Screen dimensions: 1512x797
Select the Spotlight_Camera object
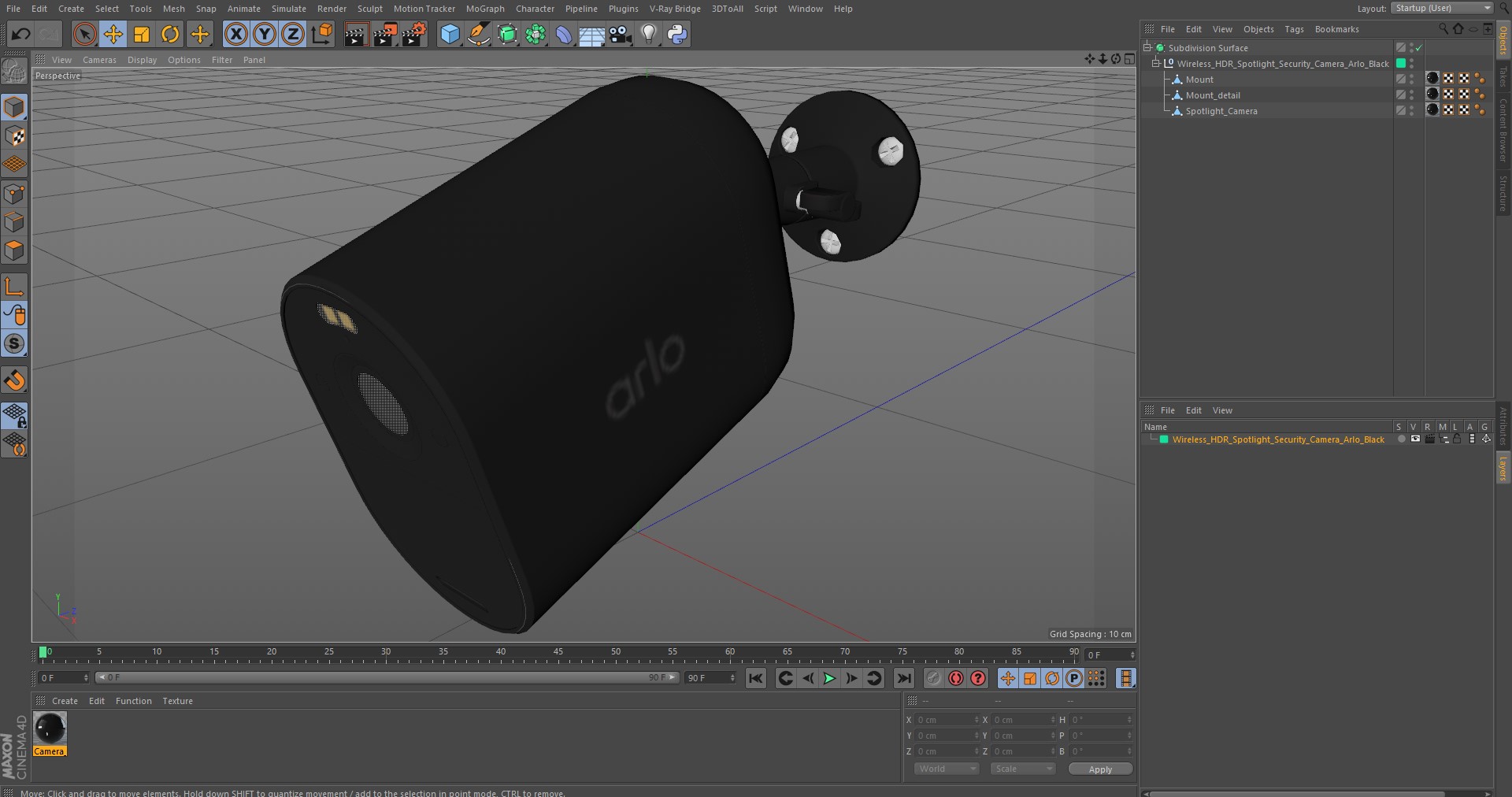1221,111
